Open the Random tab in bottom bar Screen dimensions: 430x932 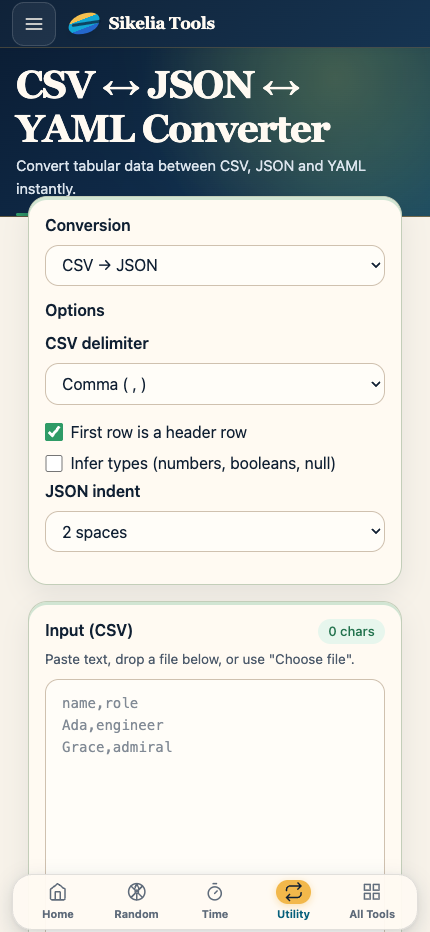pyautogui.click(x=136, y=901)
